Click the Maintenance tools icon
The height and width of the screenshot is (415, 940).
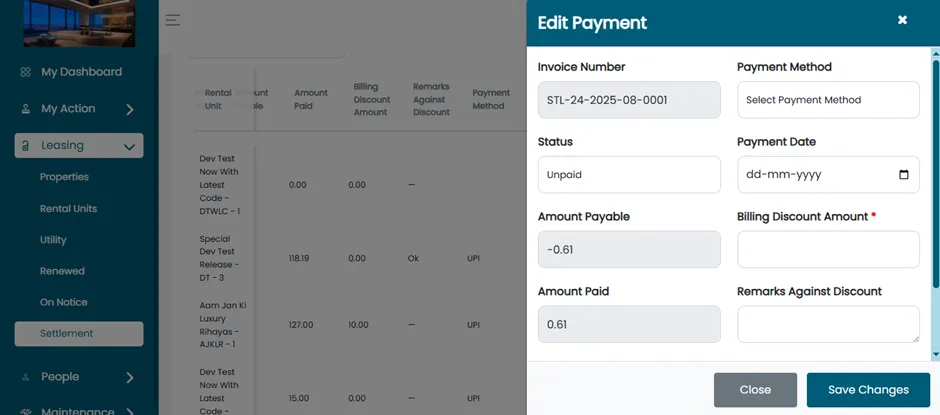[25, 412]
